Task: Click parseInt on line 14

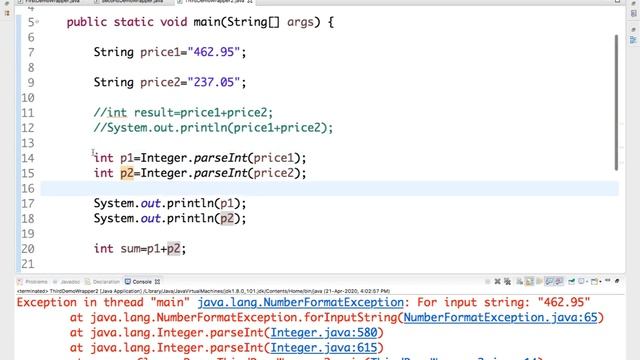Action: (220, 158)
